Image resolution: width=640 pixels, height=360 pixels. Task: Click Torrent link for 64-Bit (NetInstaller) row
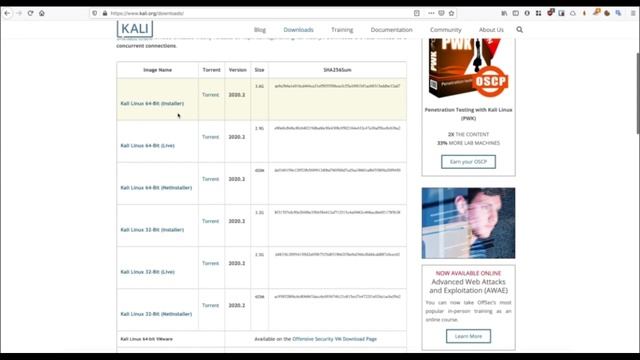(x=211, y=179)
